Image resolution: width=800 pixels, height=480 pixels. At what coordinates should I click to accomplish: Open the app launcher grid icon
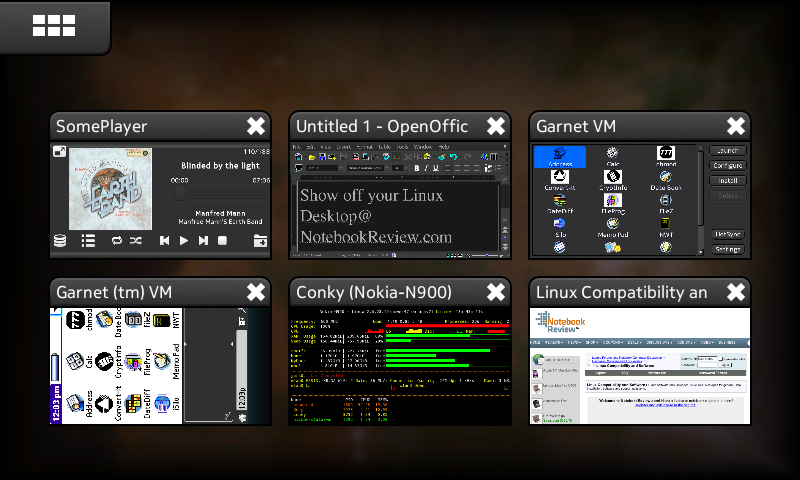point(54,26)
